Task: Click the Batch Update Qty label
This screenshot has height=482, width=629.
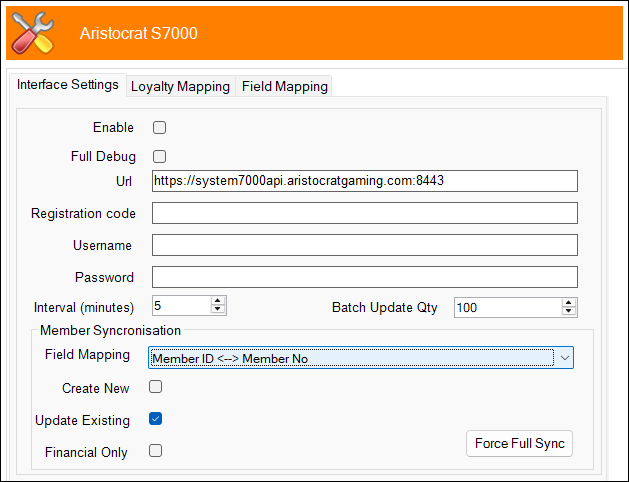Action: (x=385, y=308)
